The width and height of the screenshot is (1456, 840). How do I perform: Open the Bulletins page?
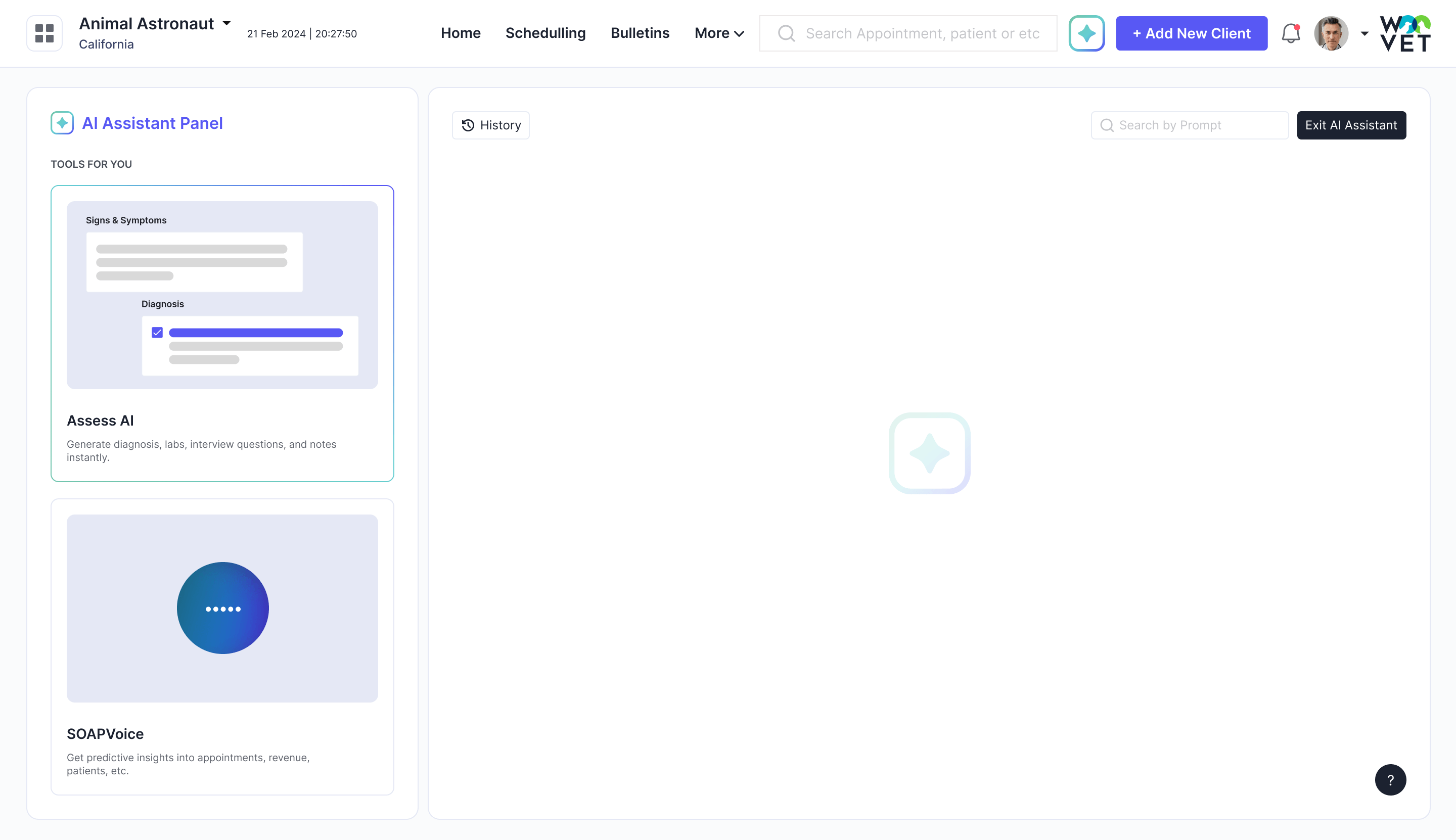640,33
